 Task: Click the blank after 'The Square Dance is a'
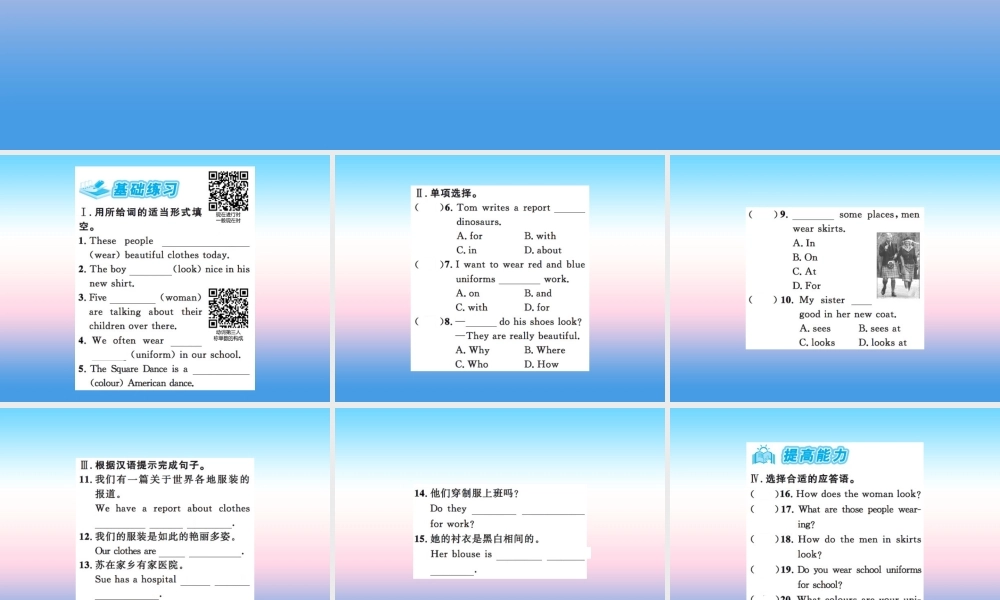coord(221,369)
